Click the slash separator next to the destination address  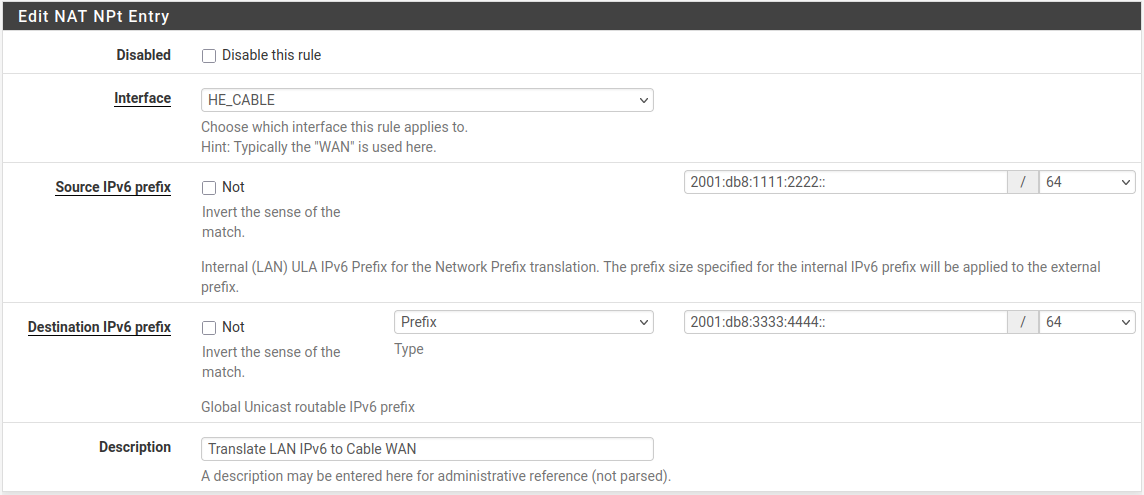click(1023, 322)
